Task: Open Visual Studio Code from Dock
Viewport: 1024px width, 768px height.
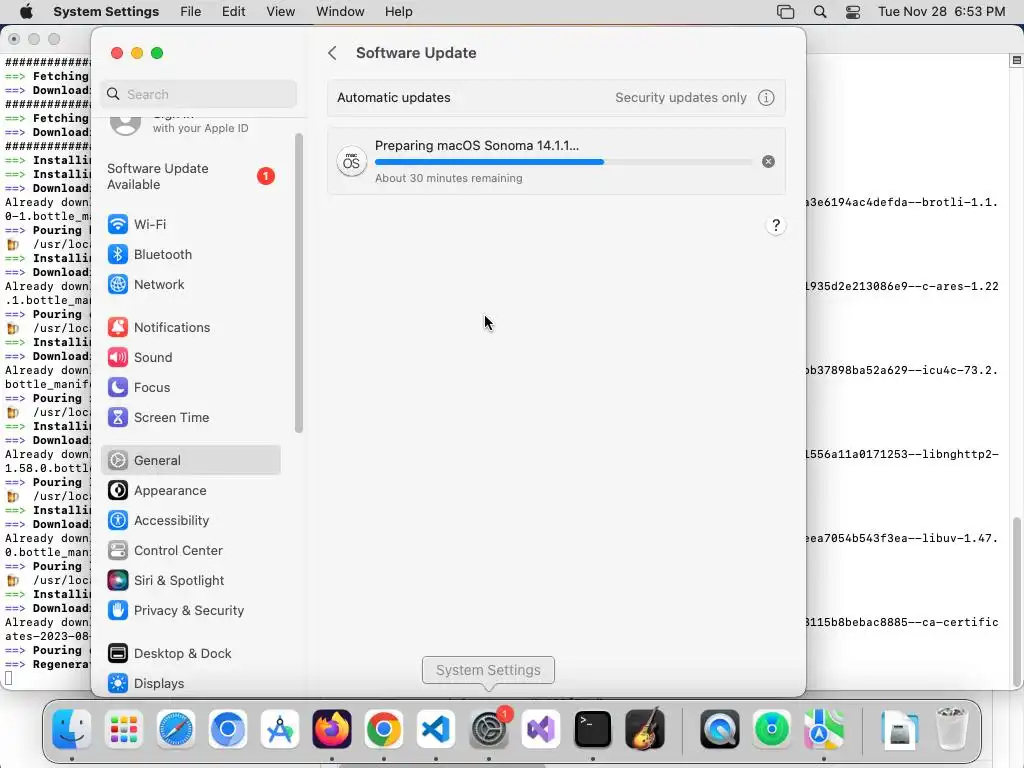Action: [436, 728]
